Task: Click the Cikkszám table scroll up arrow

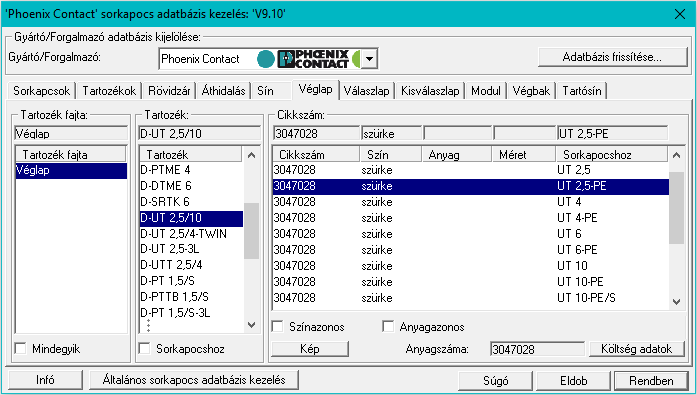Action: point(677,155)
